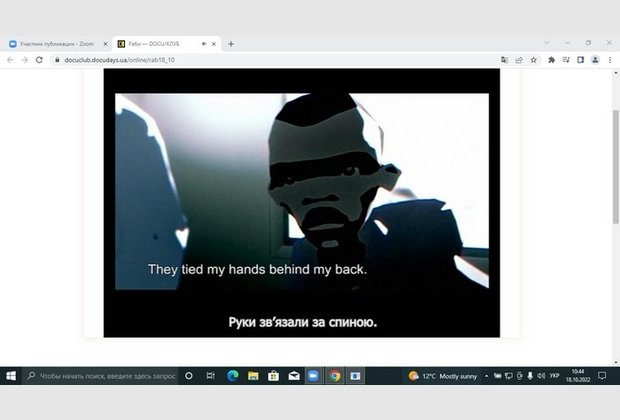Open Google Chrome from the taskbar
The height and width of the screenshot is (420, 620).
pos(334,376)
